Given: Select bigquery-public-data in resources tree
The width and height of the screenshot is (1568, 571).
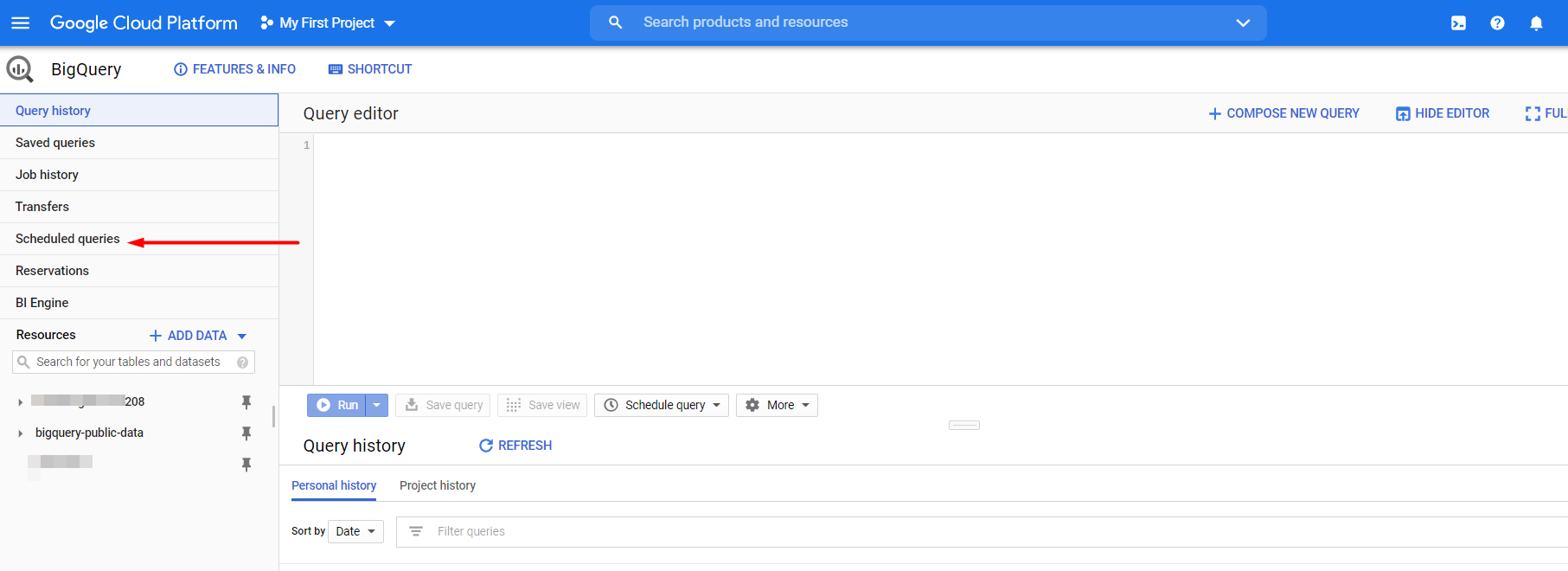Looking at the screenshot, I should 89,433.
